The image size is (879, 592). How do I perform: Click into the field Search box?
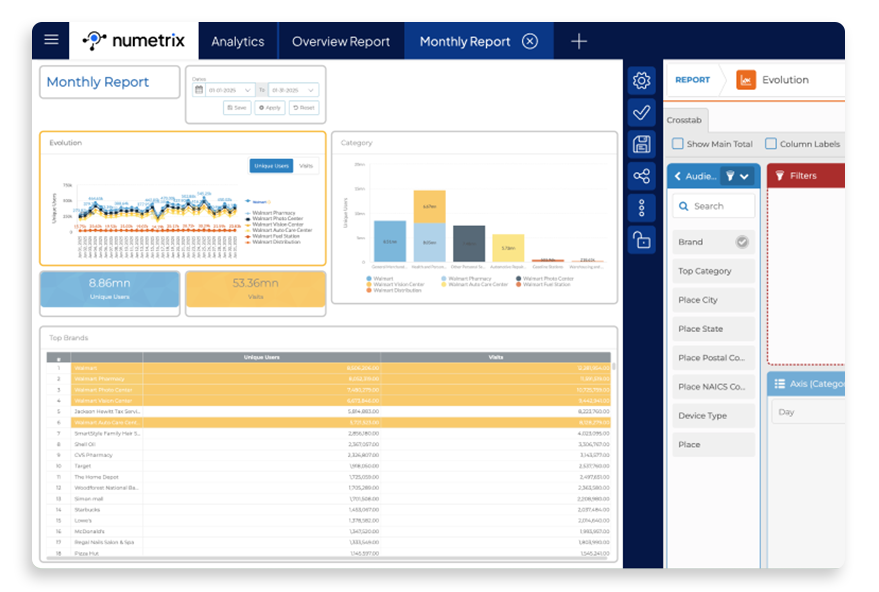[x=713, y=206]
